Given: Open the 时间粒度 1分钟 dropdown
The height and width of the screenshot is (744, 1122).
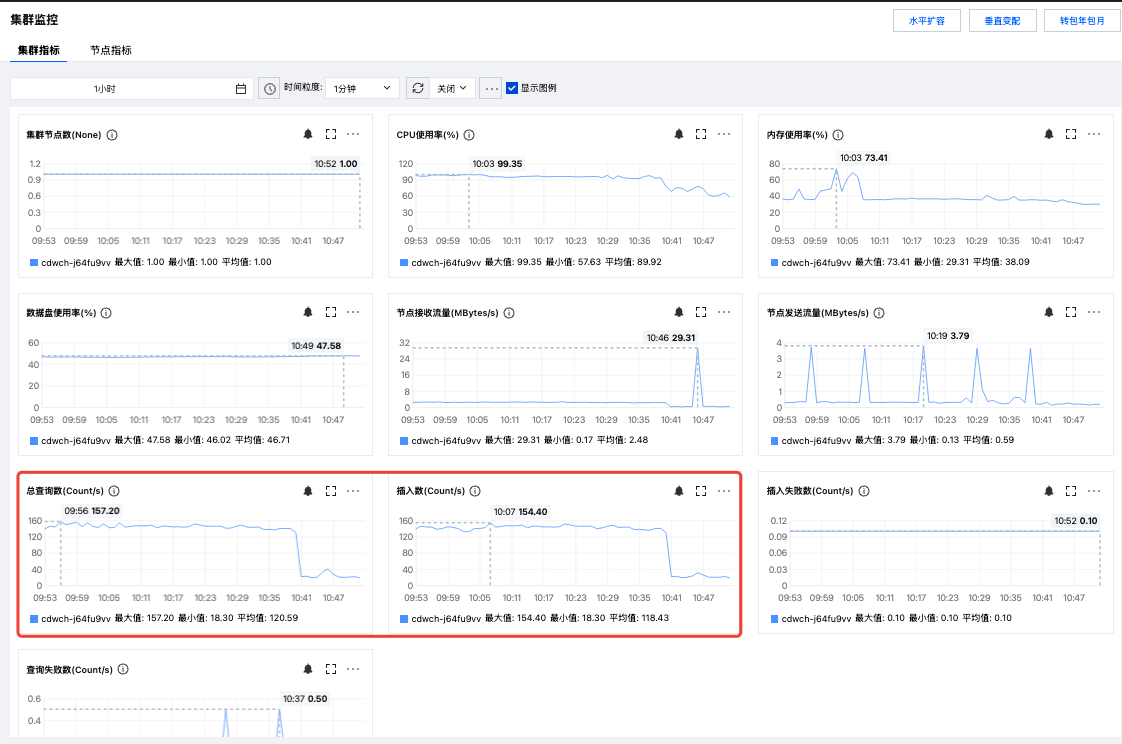Looking at the screenshot, I should tap(362, 88).
